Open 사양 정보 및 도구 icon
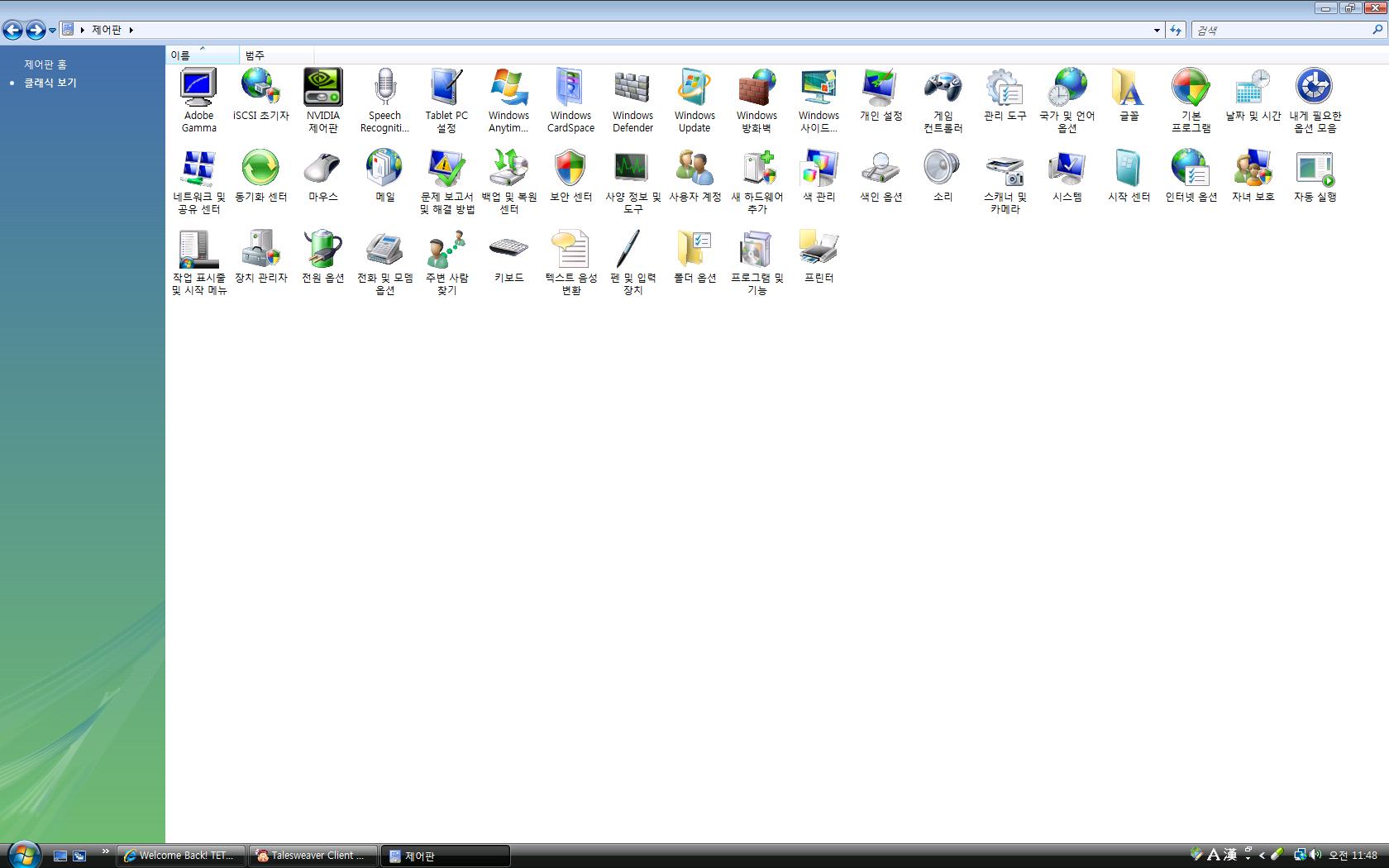The height and width of the screenshot is (868, 1389). point(632,169)
